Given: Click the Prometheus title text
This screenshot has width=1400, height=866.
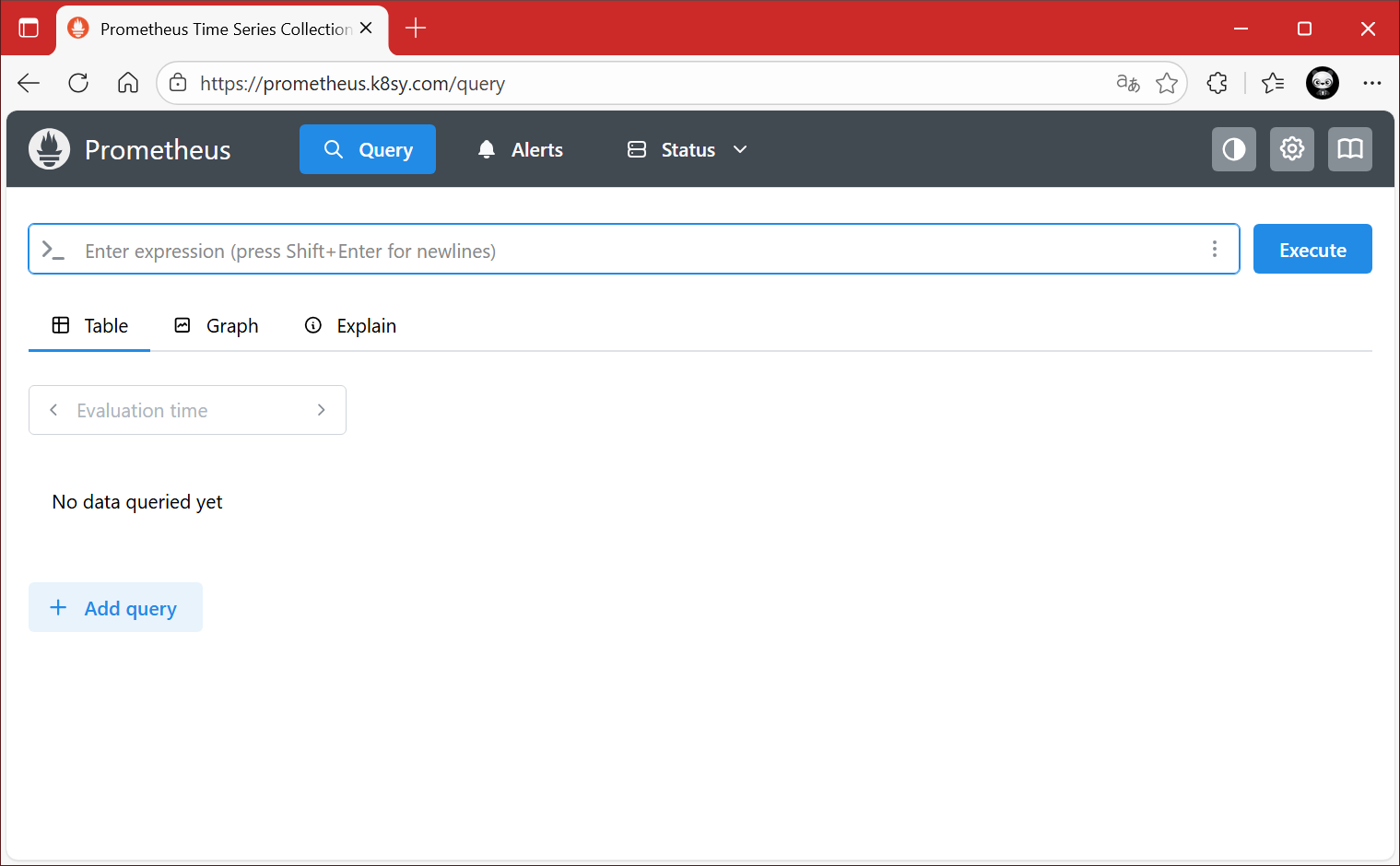Looking at the screenshot, I should tap(158, 150).
